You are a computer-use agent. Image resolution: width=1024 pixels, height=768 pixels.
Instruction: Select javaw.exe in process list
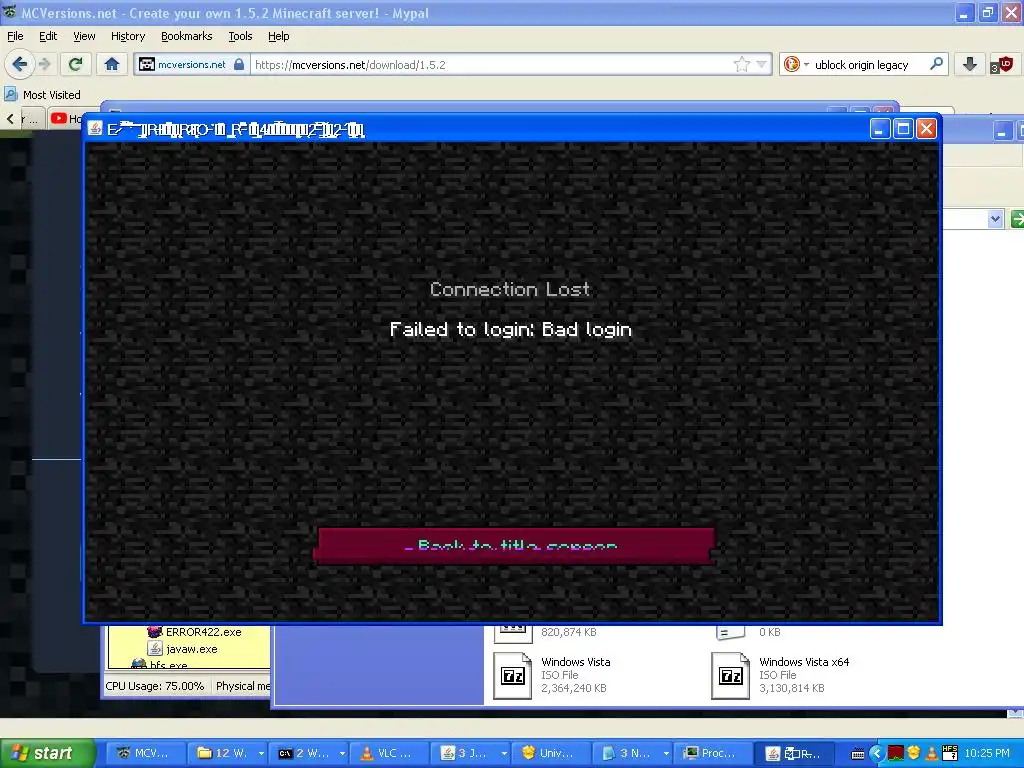coord(183,648)
